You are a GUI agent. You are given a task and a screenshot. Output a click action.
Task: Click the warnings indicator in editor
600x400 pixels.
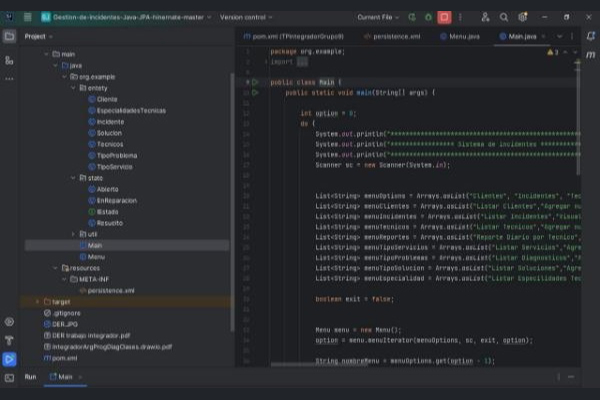tap(553, 52)
